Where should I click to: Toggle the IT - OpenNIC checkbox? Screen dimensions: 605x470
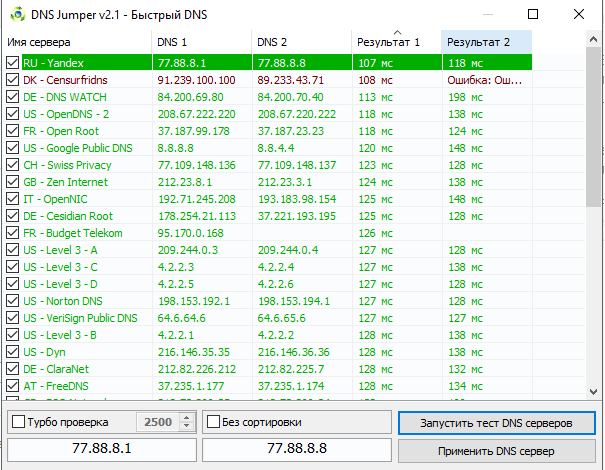(12, 198)
